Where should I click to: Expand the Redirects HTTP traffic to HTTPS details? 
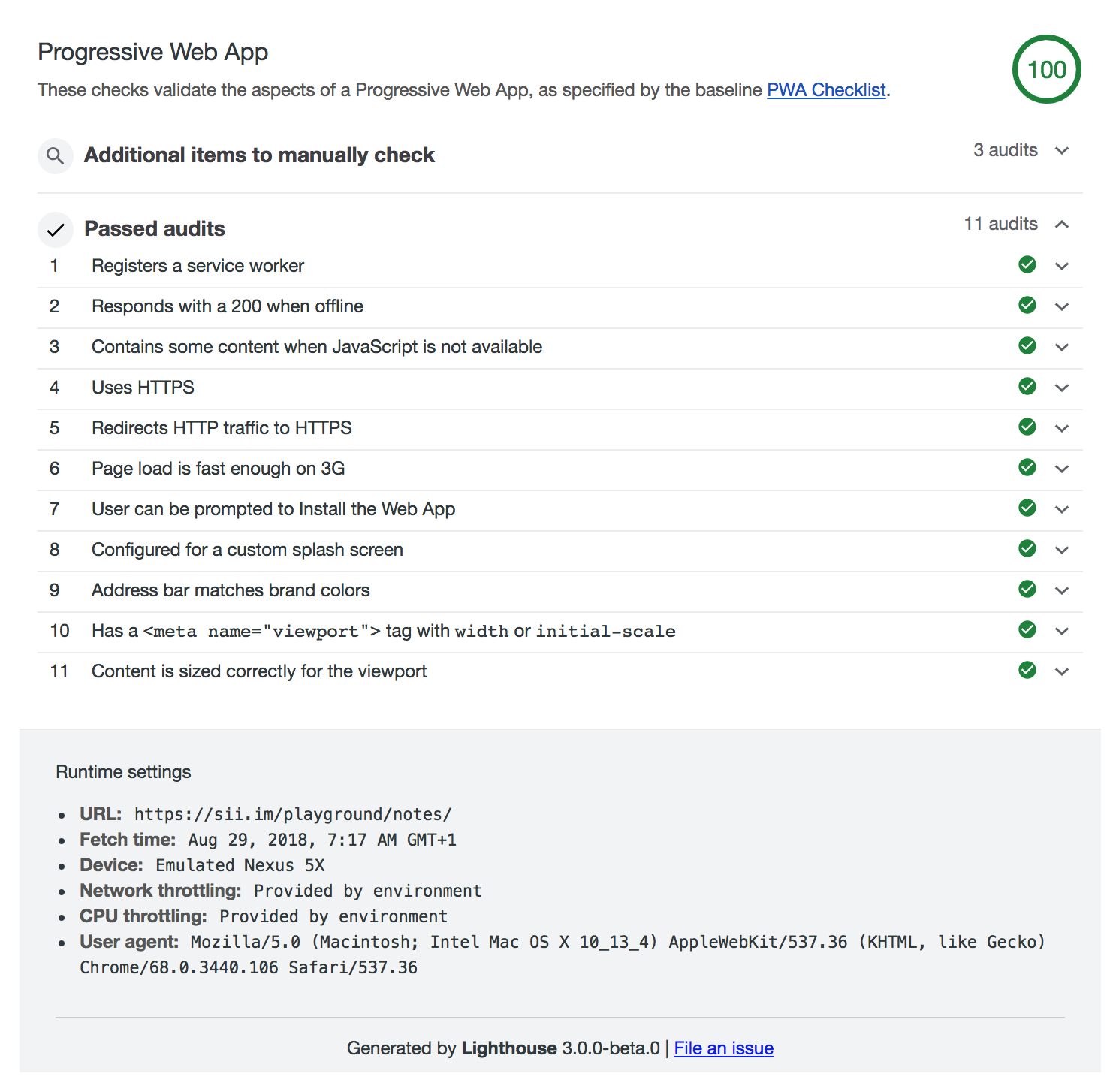(x=1062, y=428)
